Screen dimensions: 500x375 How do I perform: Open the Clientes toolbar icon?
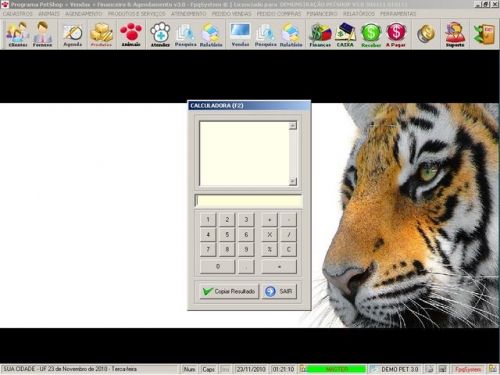(18, 34)
